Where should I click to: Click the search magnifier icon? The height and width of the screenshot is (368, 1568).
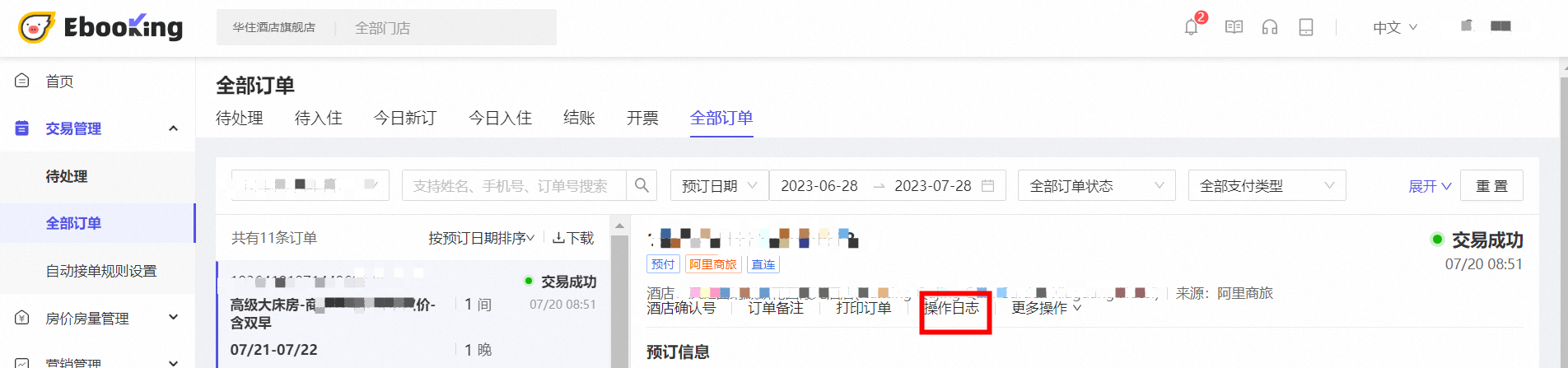[642, 186]
